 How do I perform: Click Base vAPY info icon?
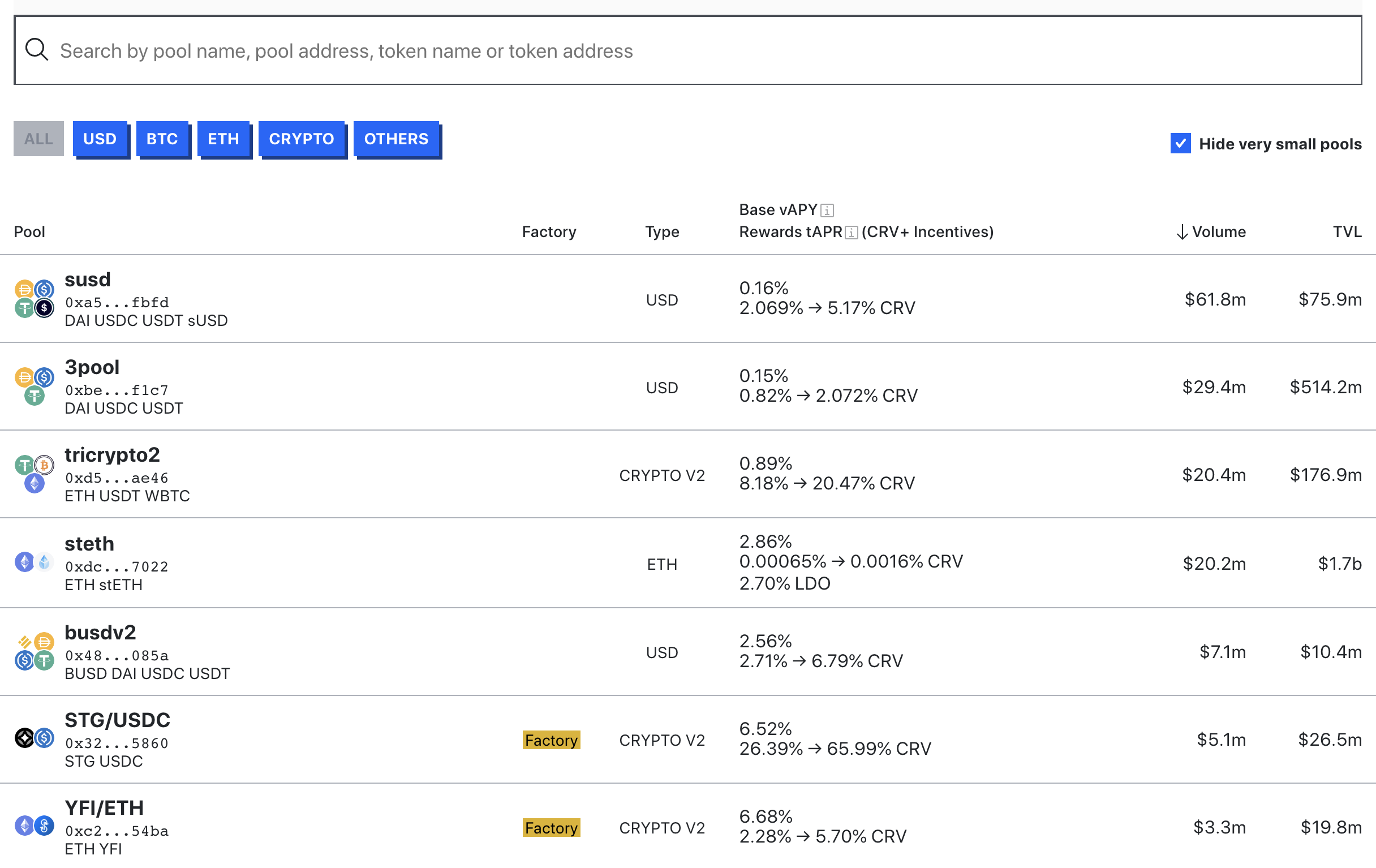point(827,210)
